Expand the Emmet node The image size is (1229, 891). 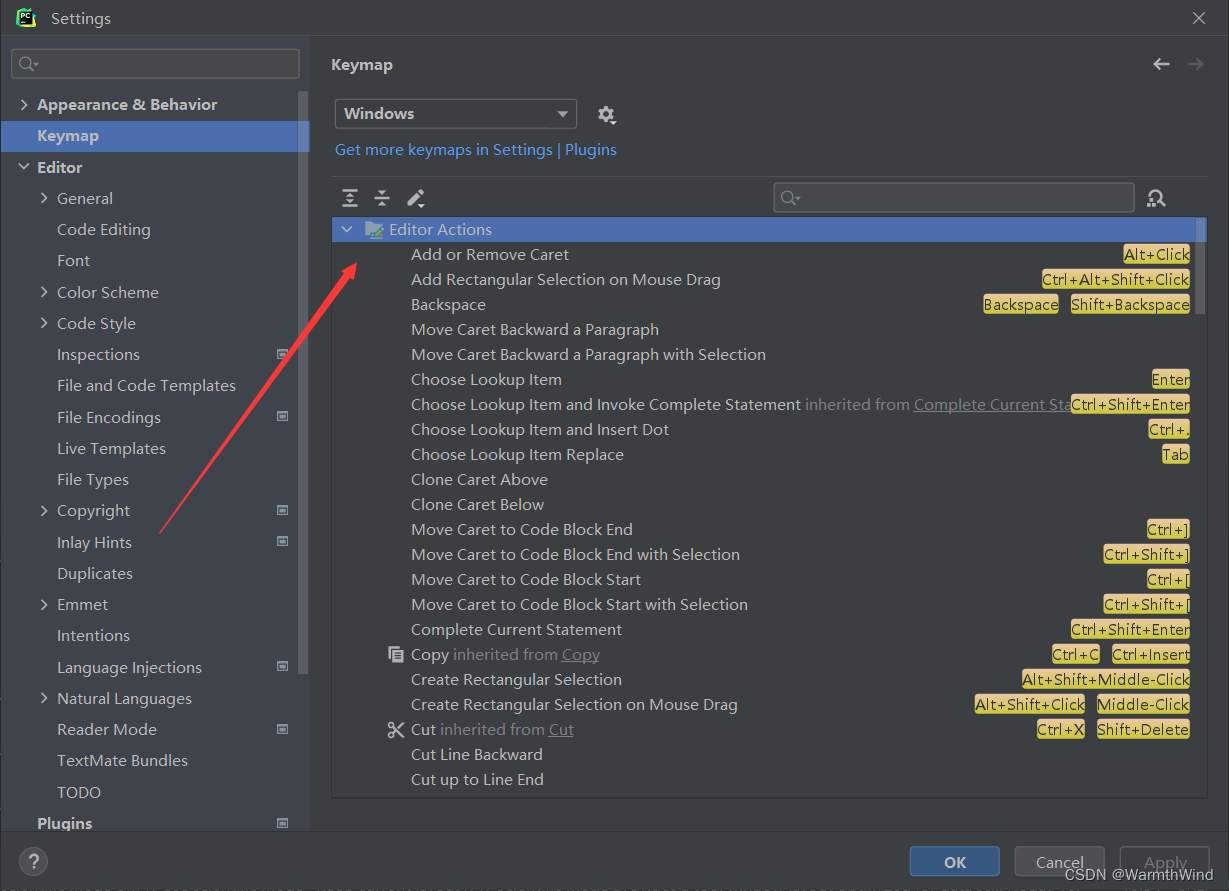tap(44, 604)
